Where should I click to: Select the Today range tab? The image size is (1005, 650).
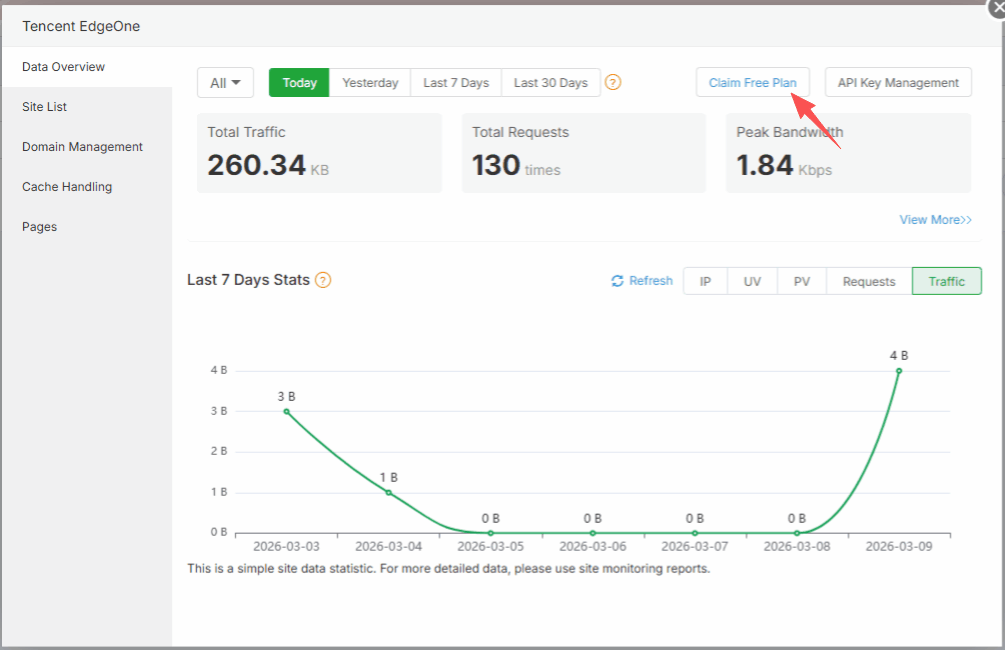tap(299, 83)
